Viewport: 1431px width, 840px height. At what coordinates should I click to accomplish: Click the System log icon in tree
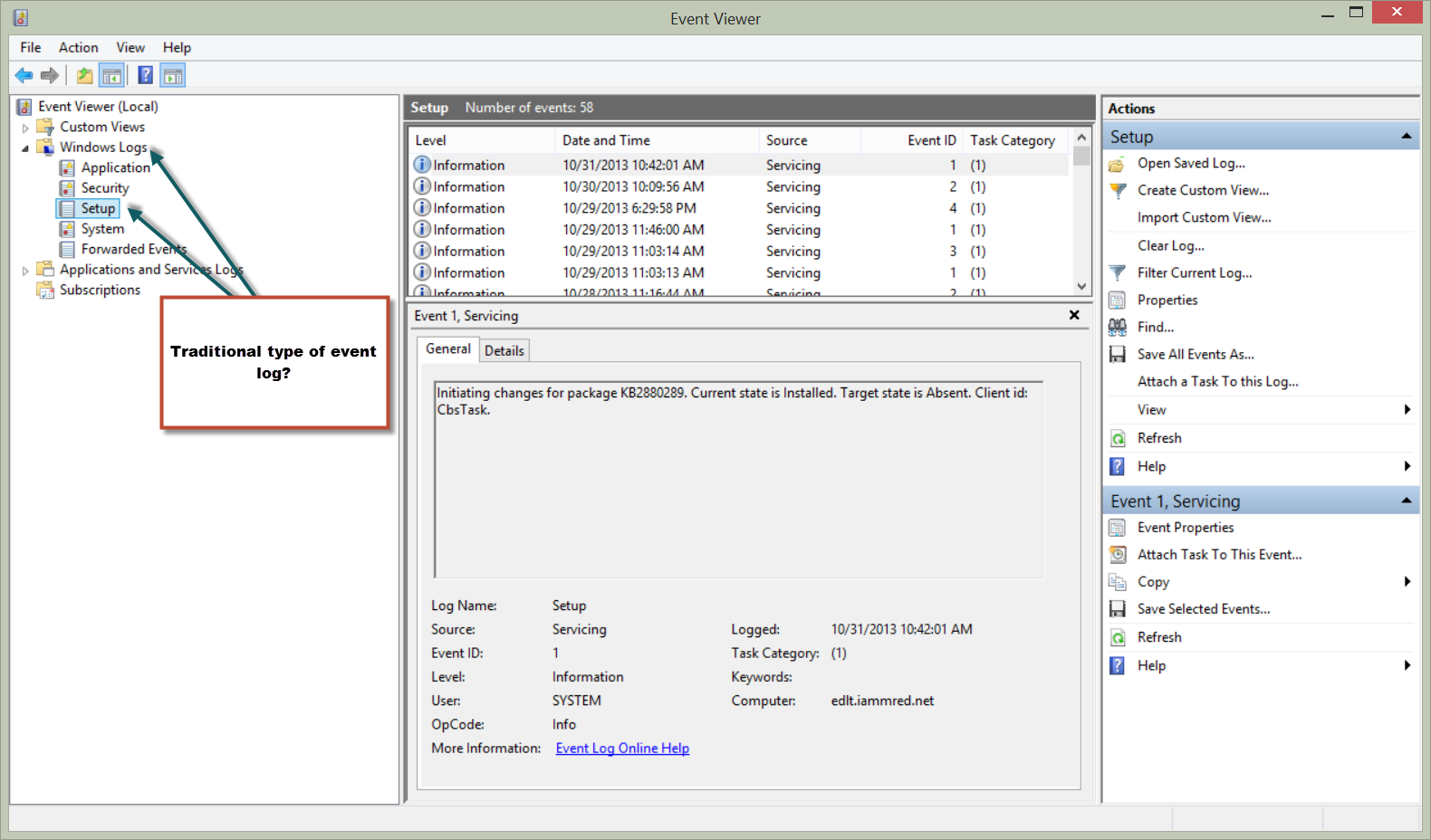tap(67, 229)
